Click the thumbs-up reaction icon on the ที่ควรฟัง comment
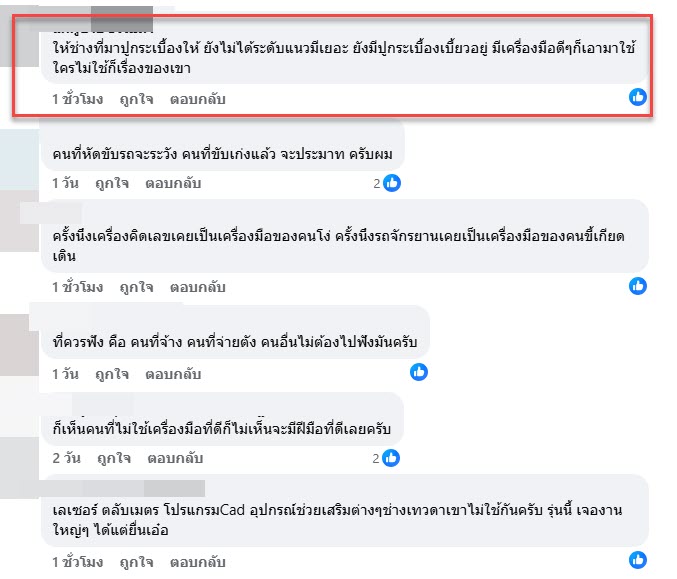The image size is (677, 579). [419, 372]
